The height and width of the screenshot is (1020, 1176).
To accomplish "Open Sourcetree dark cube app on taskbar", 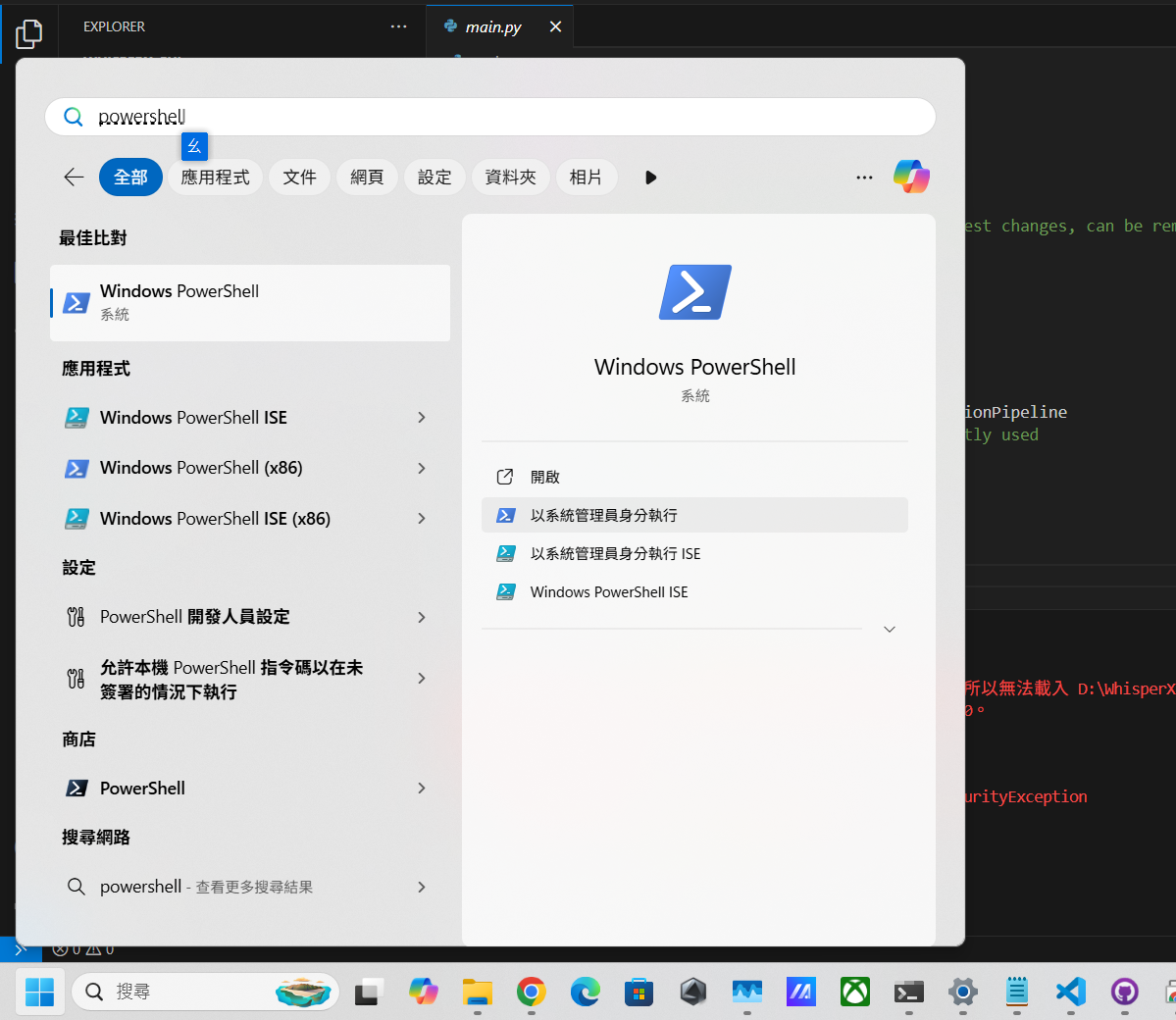I will 693,992.
